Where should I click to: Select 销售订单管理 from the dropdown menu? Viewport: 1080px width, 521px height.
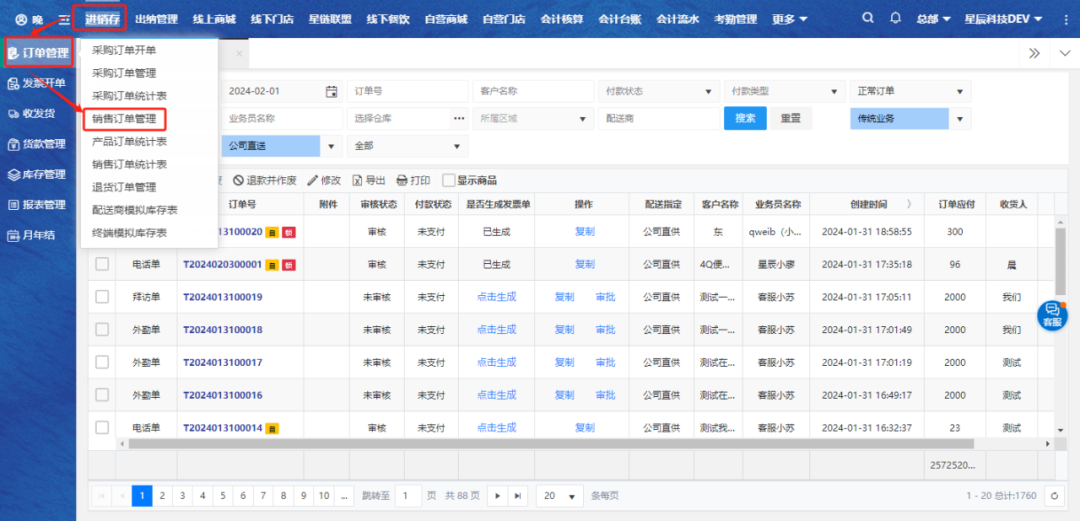[124, 118]
